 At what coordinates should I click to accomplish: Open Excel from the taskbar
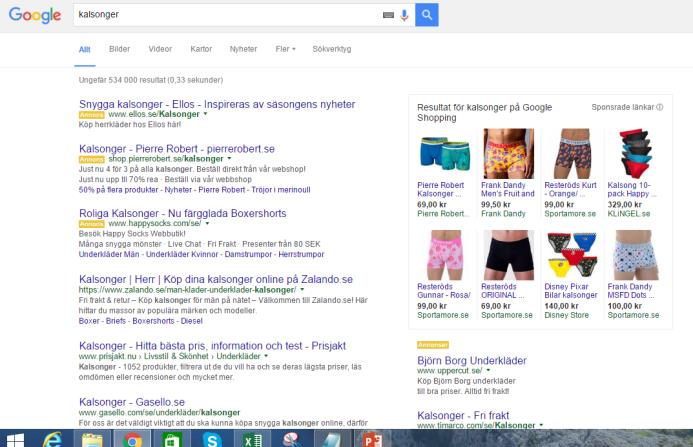coord(252,439)
